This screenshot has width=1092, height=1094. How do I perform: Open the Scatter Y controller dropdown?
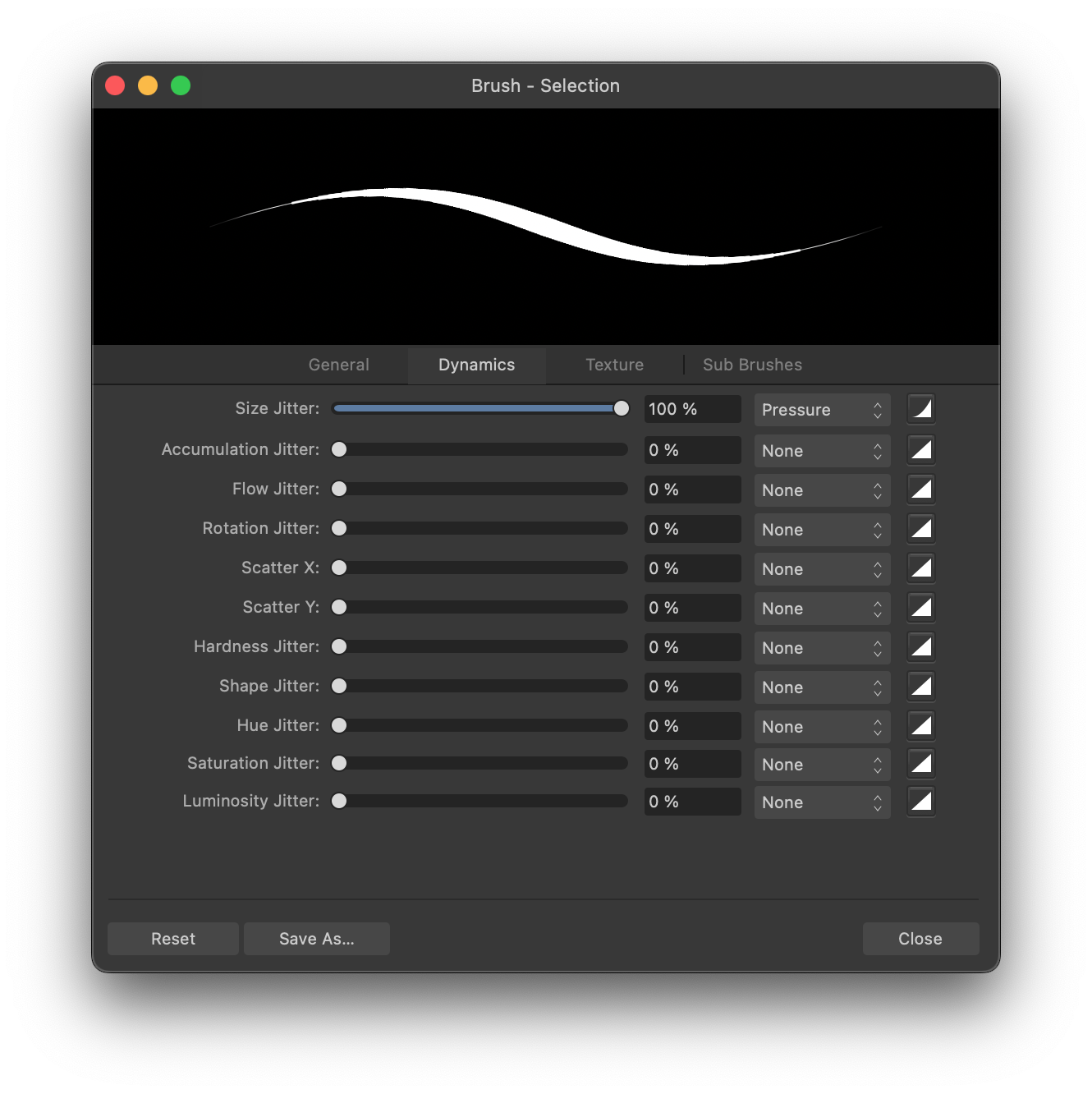[822, 609]
